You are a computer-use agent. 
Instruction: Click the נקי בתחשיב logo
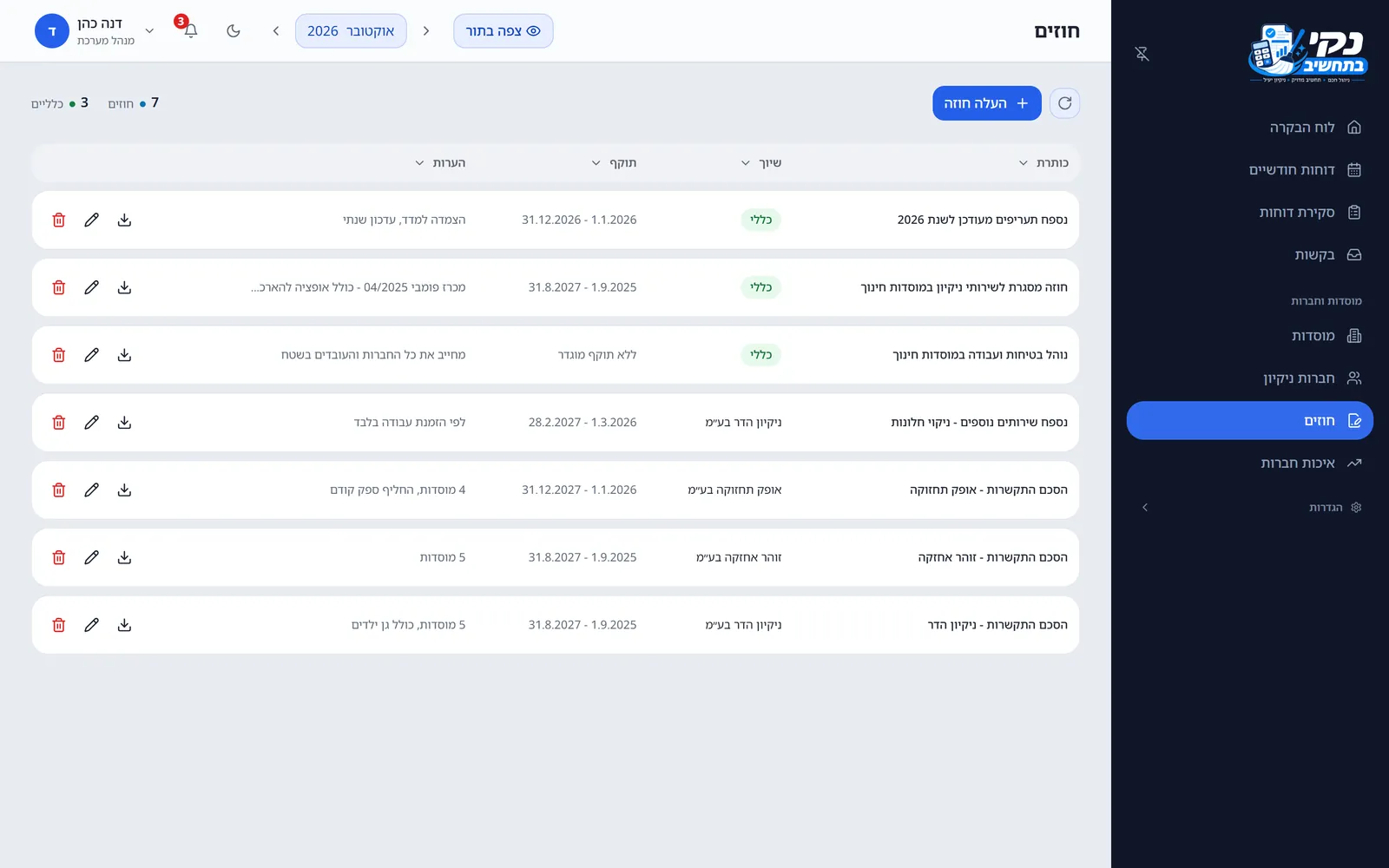click(1307, 54)
